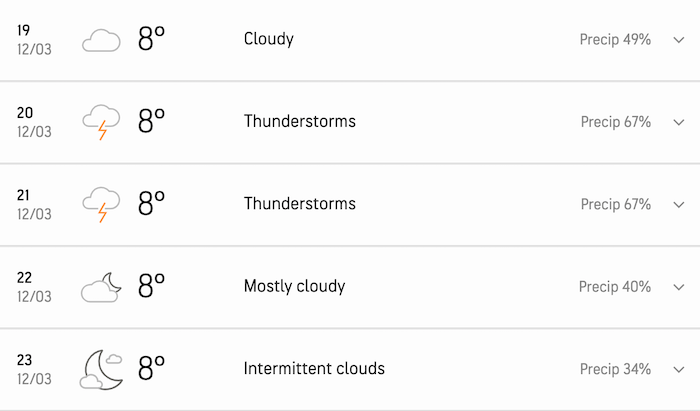Click the 'Mostly cloudy' description
The image size is (700, 411).
(294, 286)
